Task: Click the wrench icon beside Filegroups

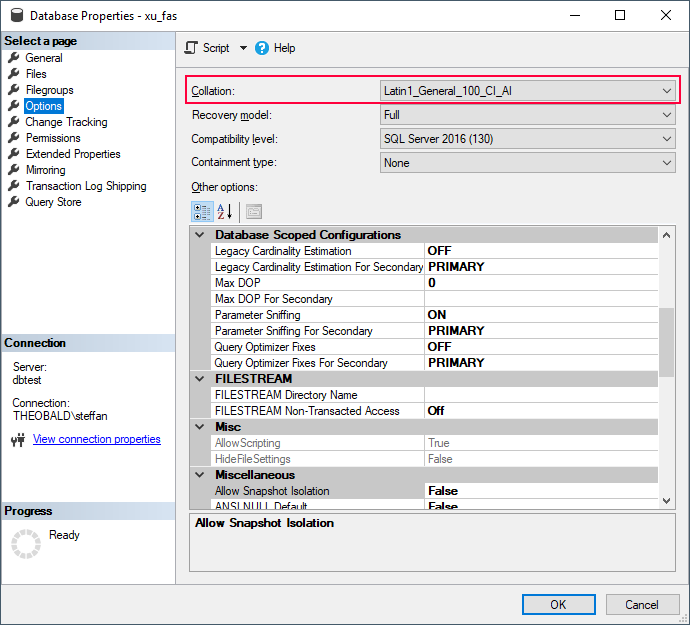Action: [x=14, y=90]
